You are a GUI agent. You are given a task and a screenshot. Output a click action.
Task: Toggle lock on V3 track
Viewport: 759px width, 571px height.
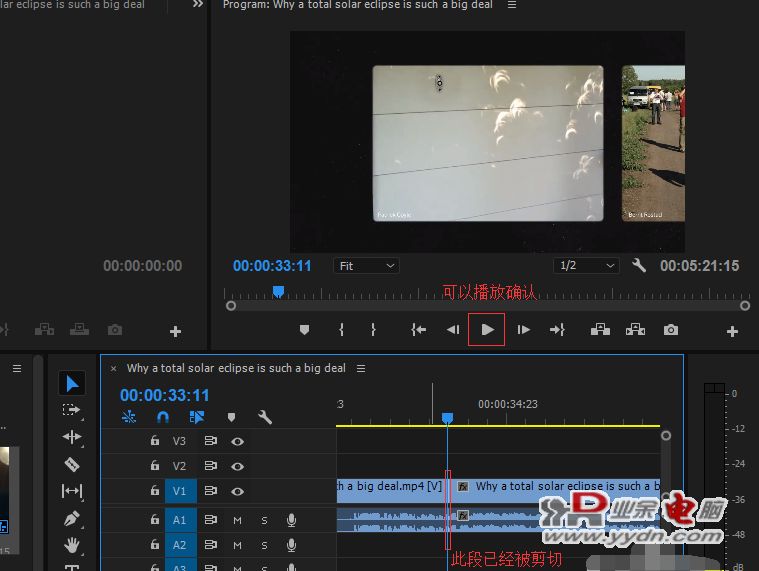pos(154,440)
